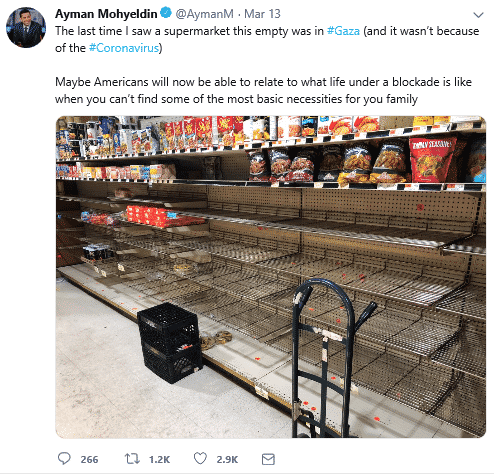Like the tweet with the heart icon

[200, 459]
